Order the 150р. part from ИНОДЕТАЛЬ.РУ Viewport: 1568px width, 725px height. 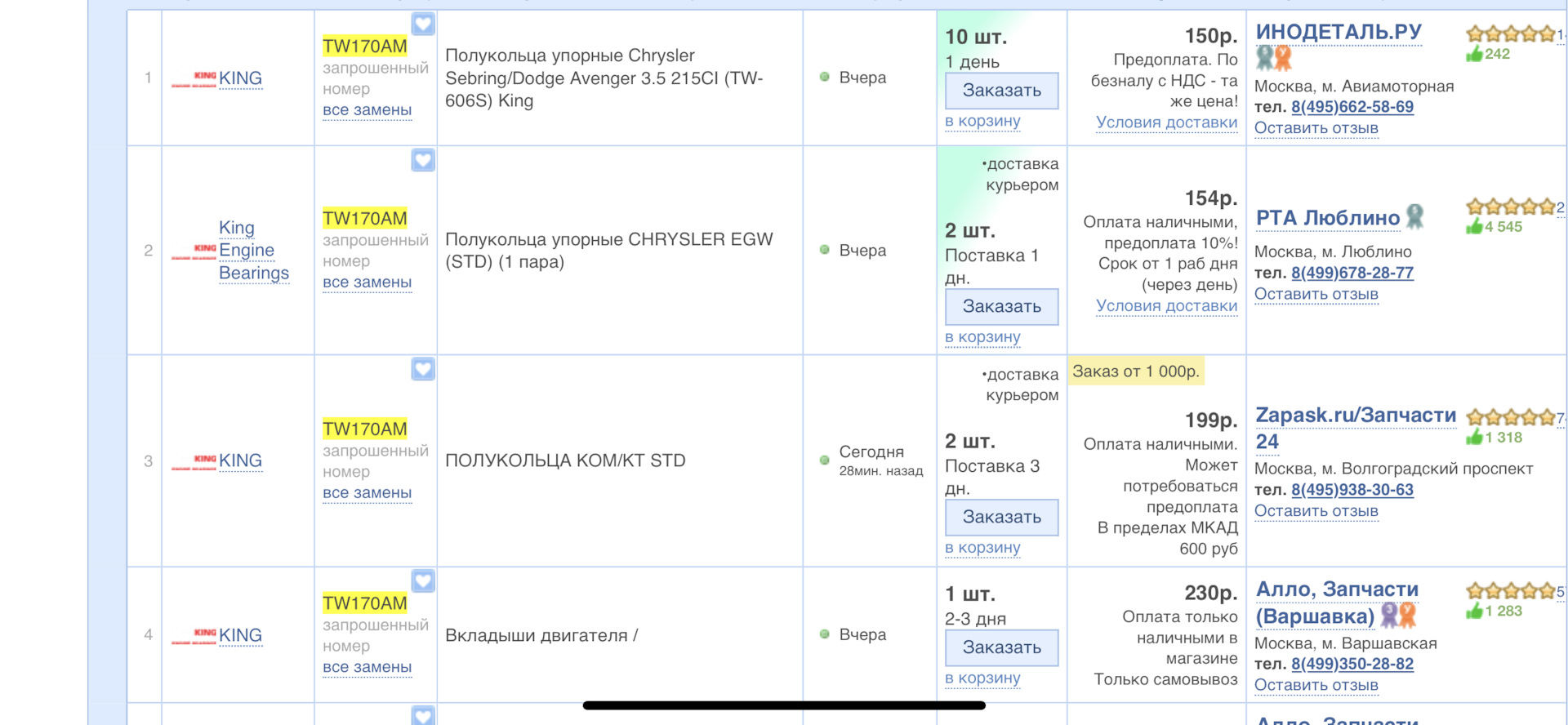1001,91
